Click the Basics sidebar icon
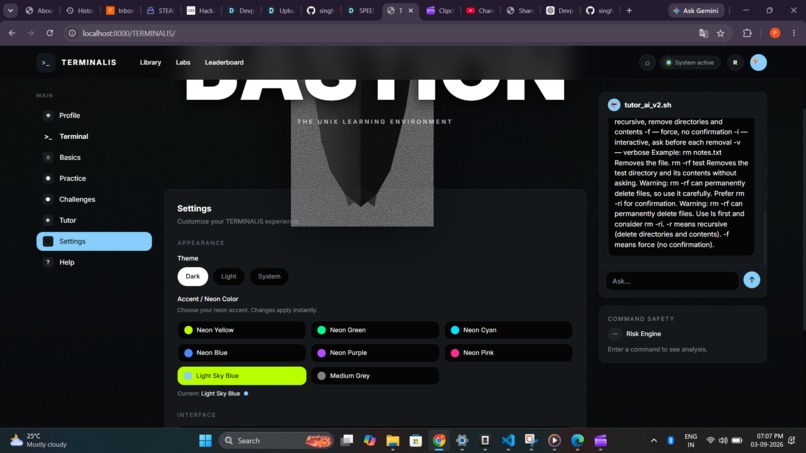The width and height of the screenshot is (806, 453). pos(48,158)
